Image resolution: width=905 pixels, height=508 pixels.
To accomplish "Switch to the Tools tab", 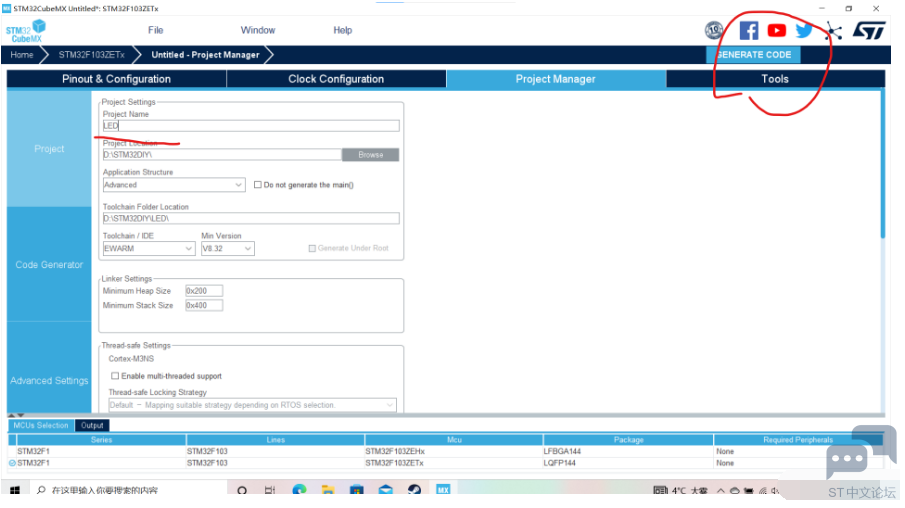I will click(x=775, y=79).
